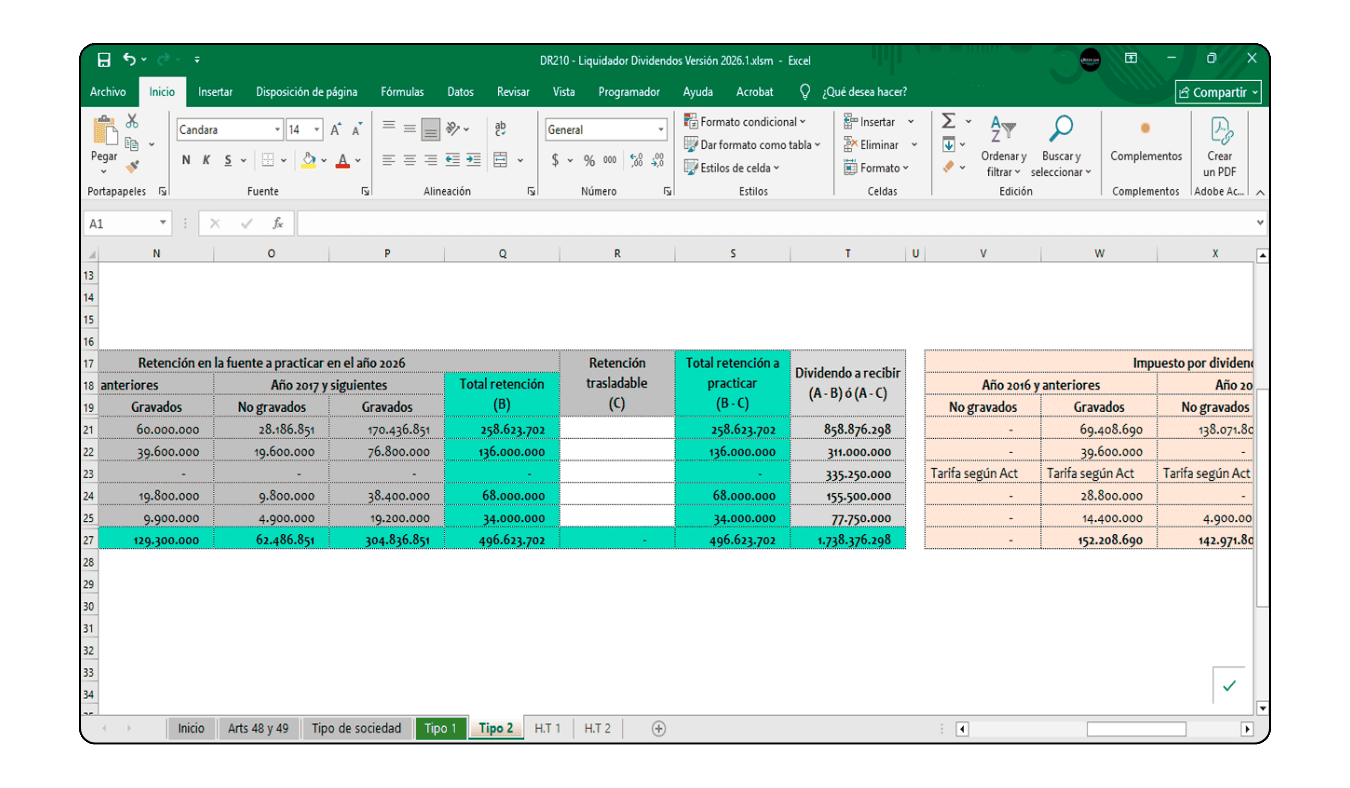Click the Compartir button
This screenshot has width=1350, height=788.
pyautogui.click(x=1218, y=91)
